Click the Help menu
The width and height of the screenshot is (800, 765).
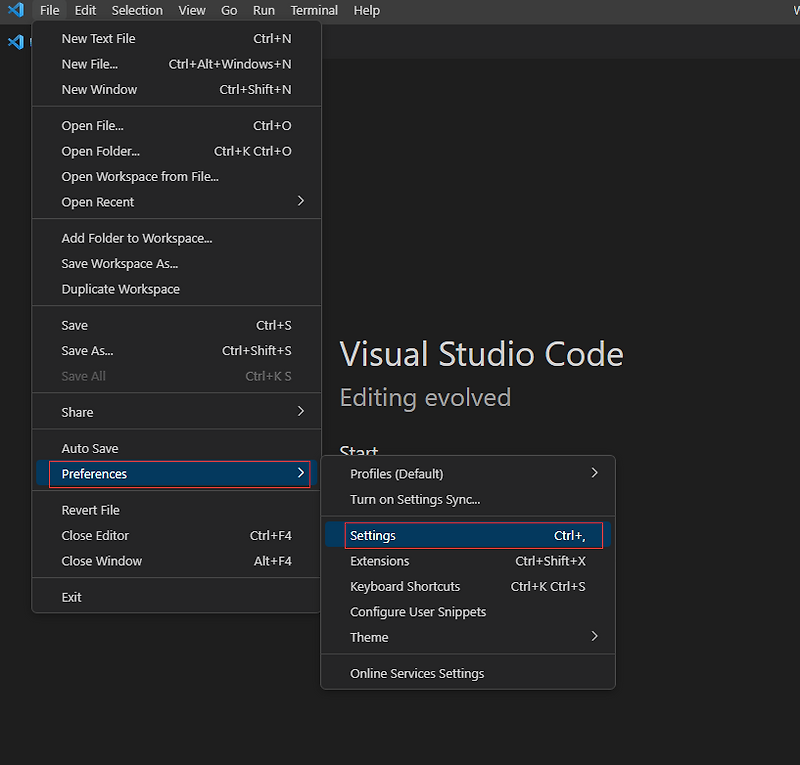[x=366, y=11]
